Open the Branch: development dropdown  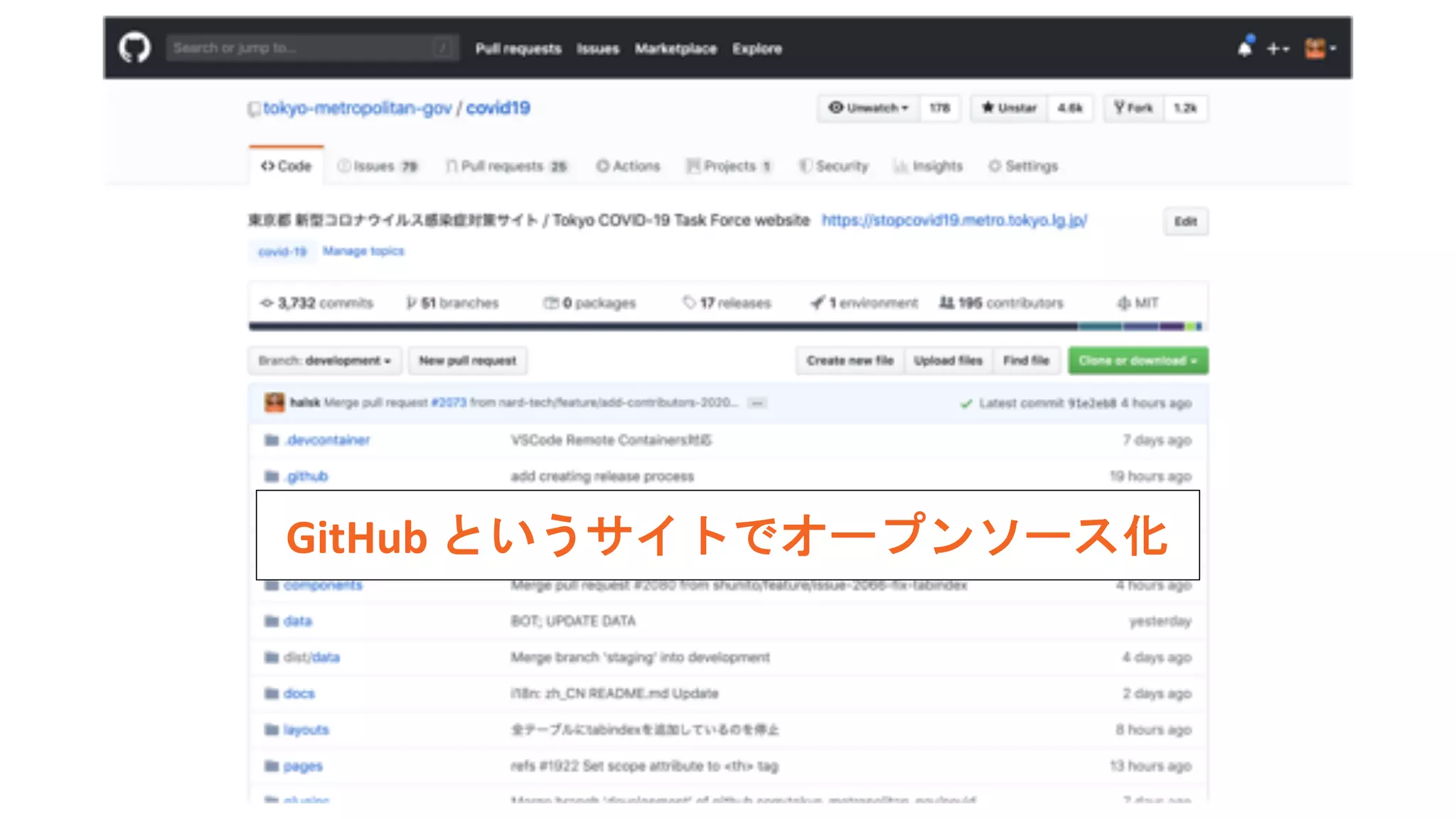[325, 360]
